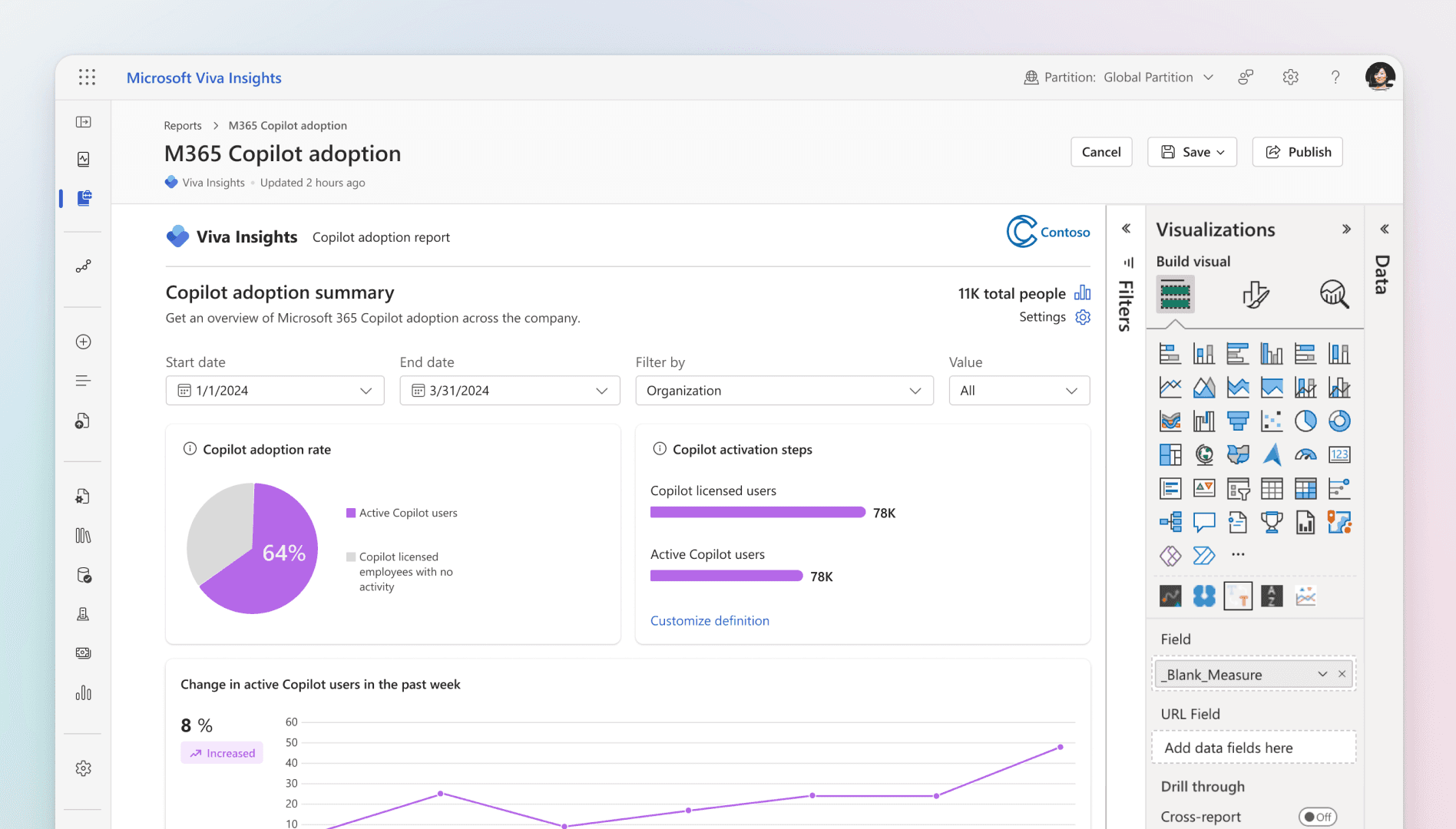Screen dimensions: 1456x829
Task: Collapse the Visualizations pane
Action: 1346,229
